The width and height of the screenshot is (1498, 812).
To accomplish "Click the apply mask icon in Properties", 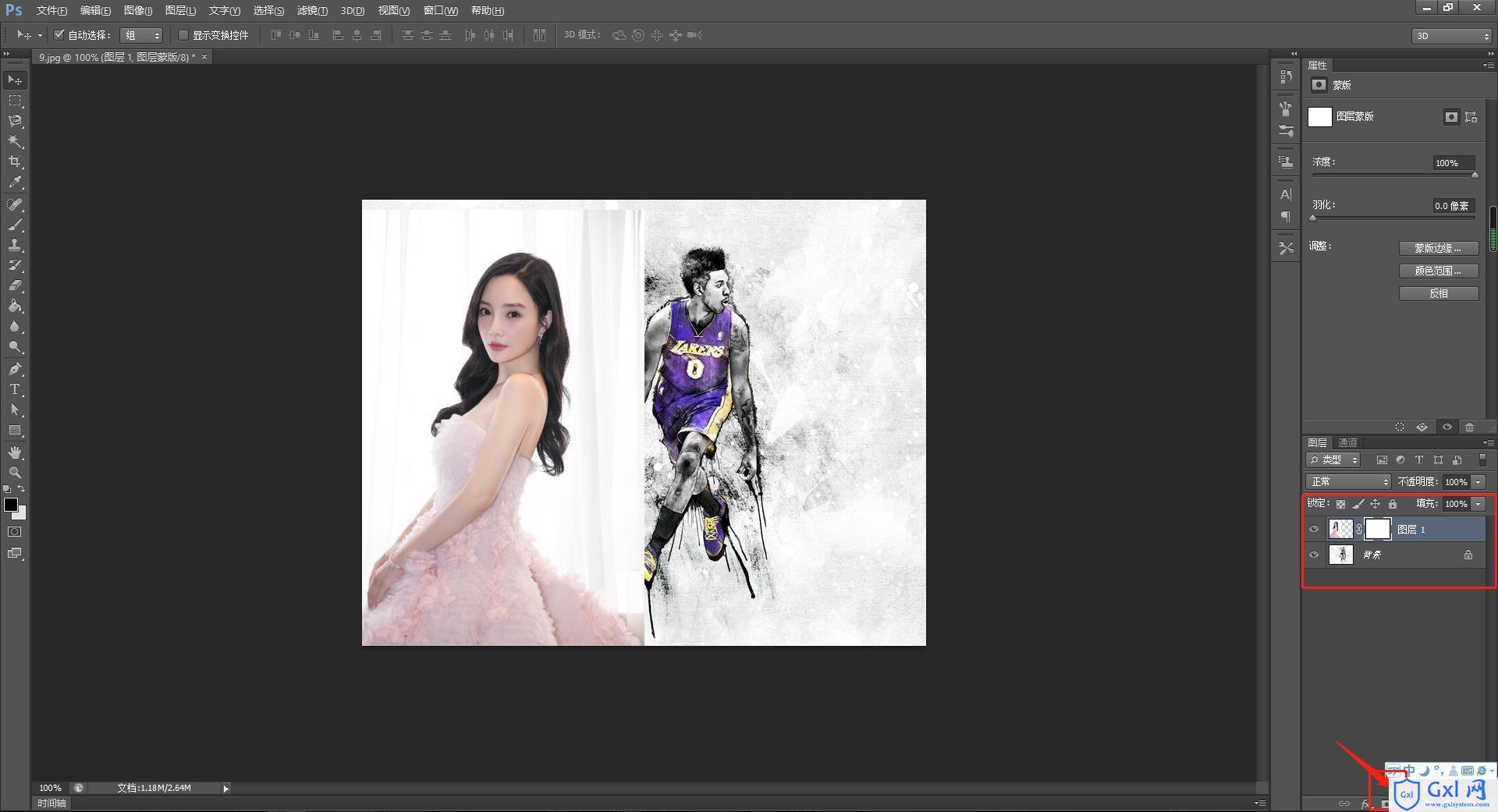I will click(1422, 427).
